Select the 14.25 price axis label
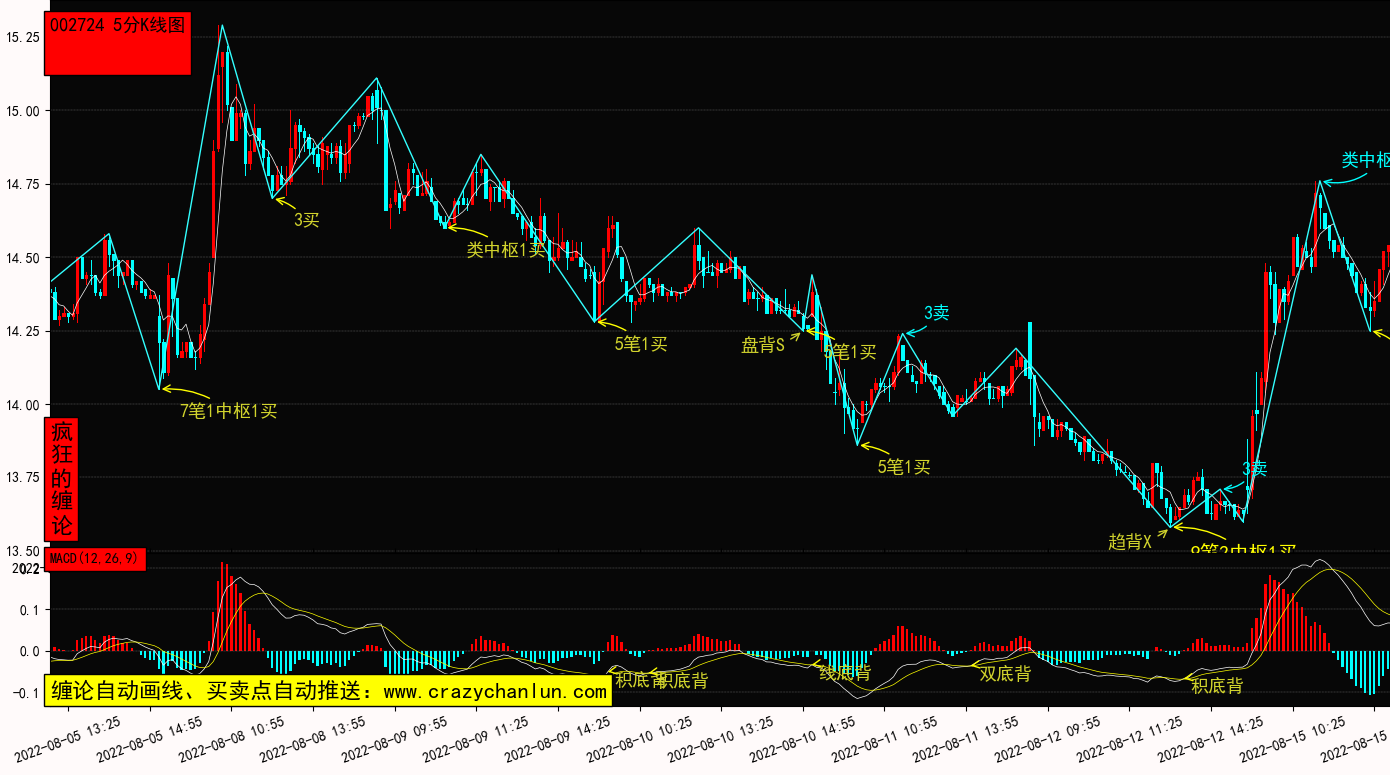The width and height of the screenshot is (1390, 775). [22, 331]
